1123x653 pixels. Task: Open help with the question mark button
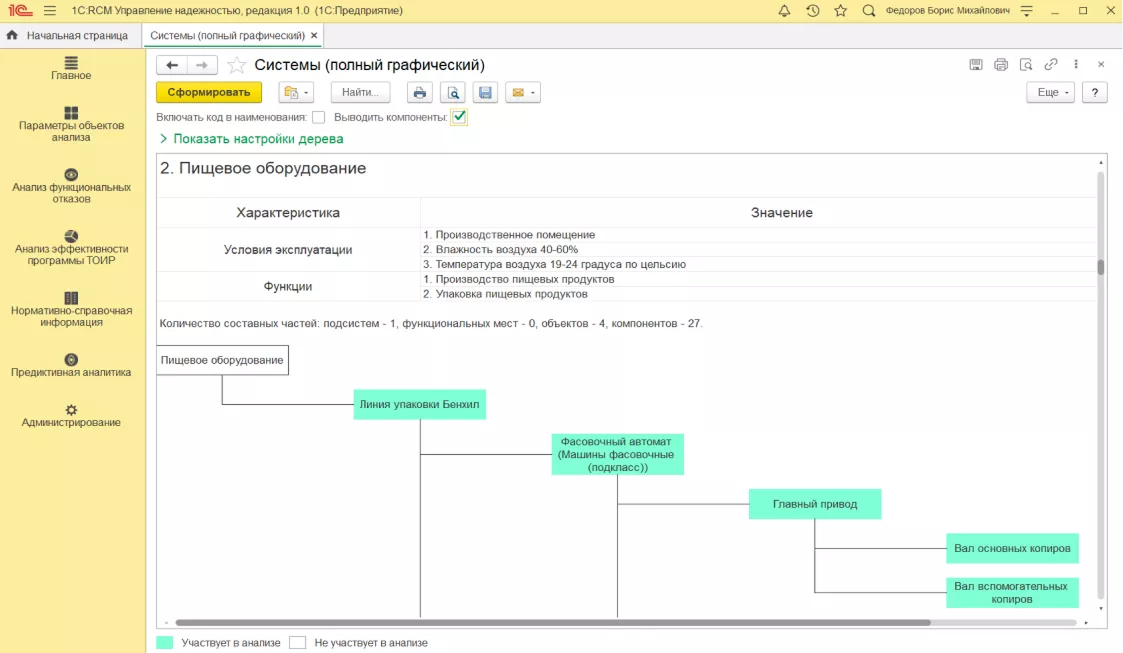pyautogui.click(x=1094, y=92)
